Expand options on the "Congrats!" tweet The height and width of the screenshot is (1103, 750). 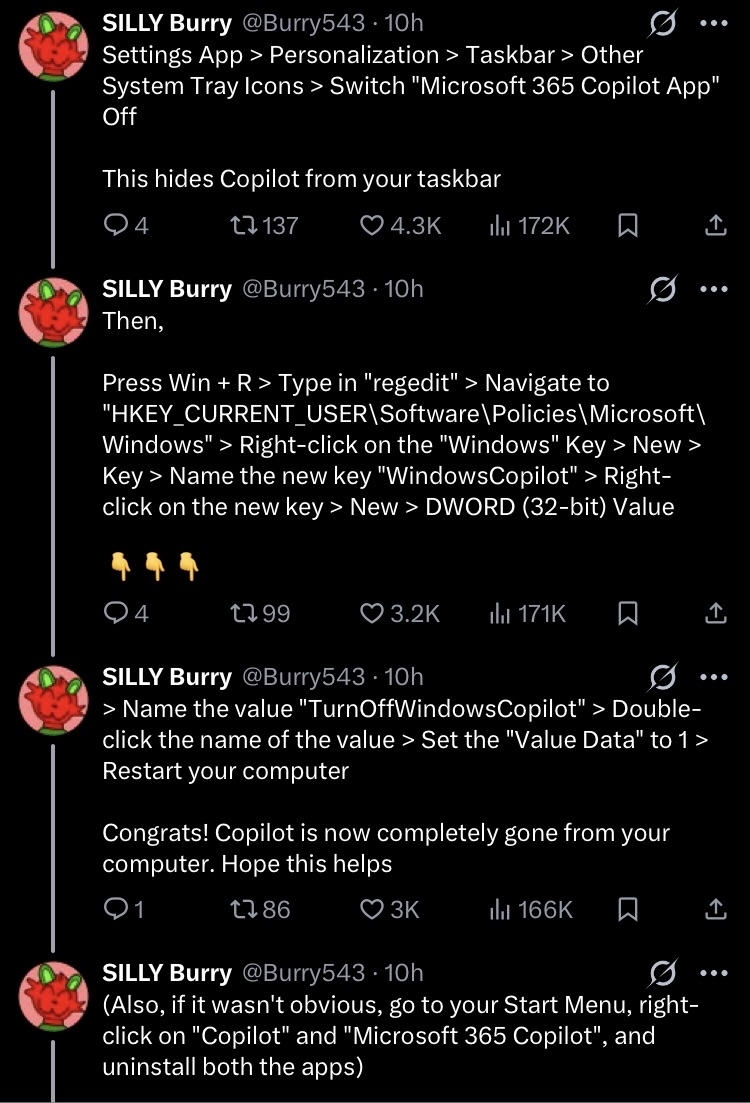(x=714, y=677)
